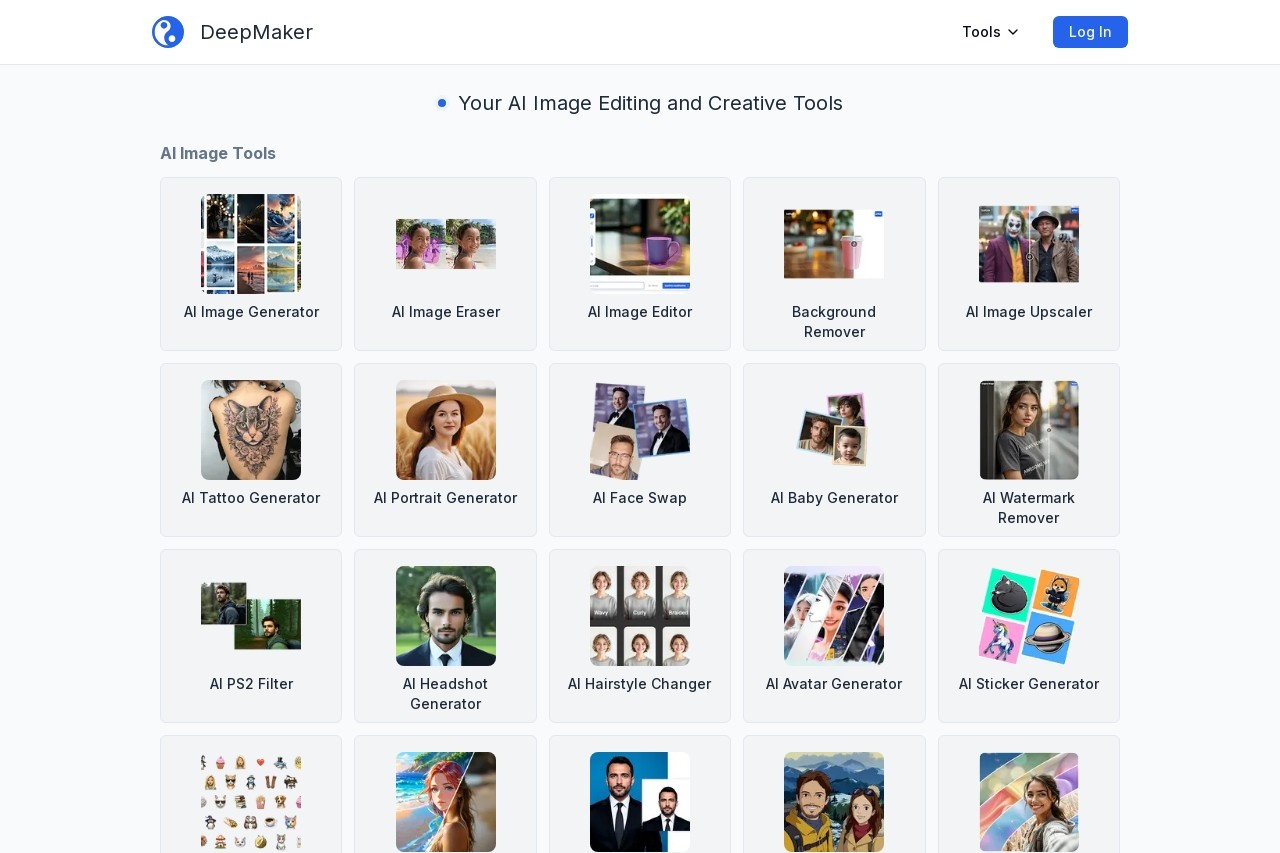Image resolution: width=1280 pixels, height=853 pixels.
Task: Open the AI Image Generator tool thumbnail
Action: coord(251,244)
